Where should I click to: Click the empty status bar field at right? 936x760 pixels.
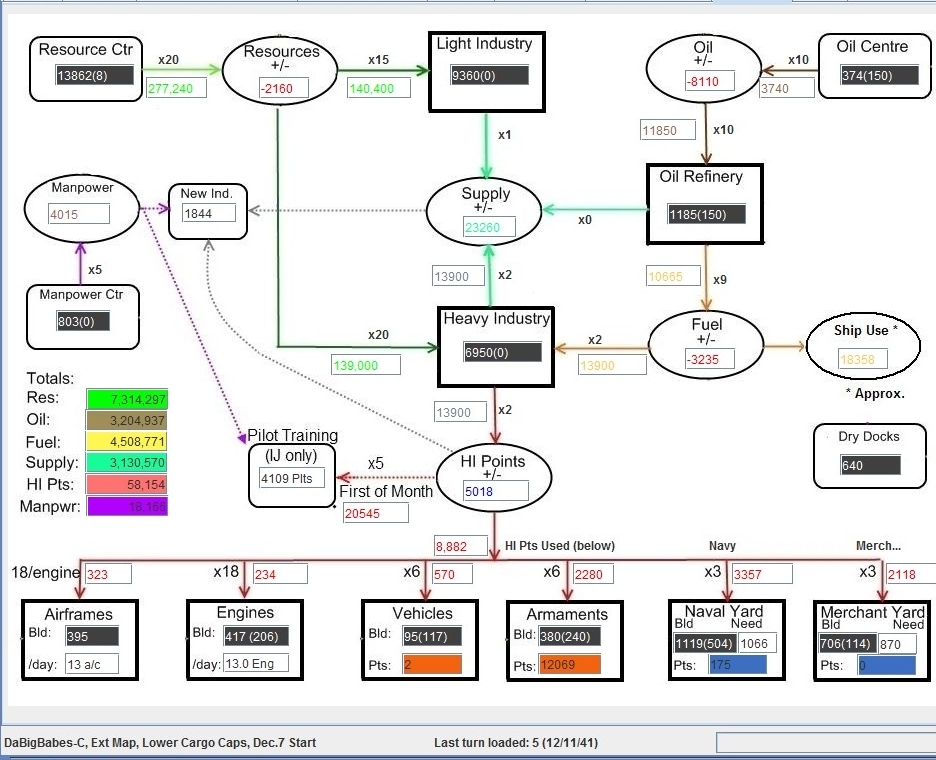(826, 743)
